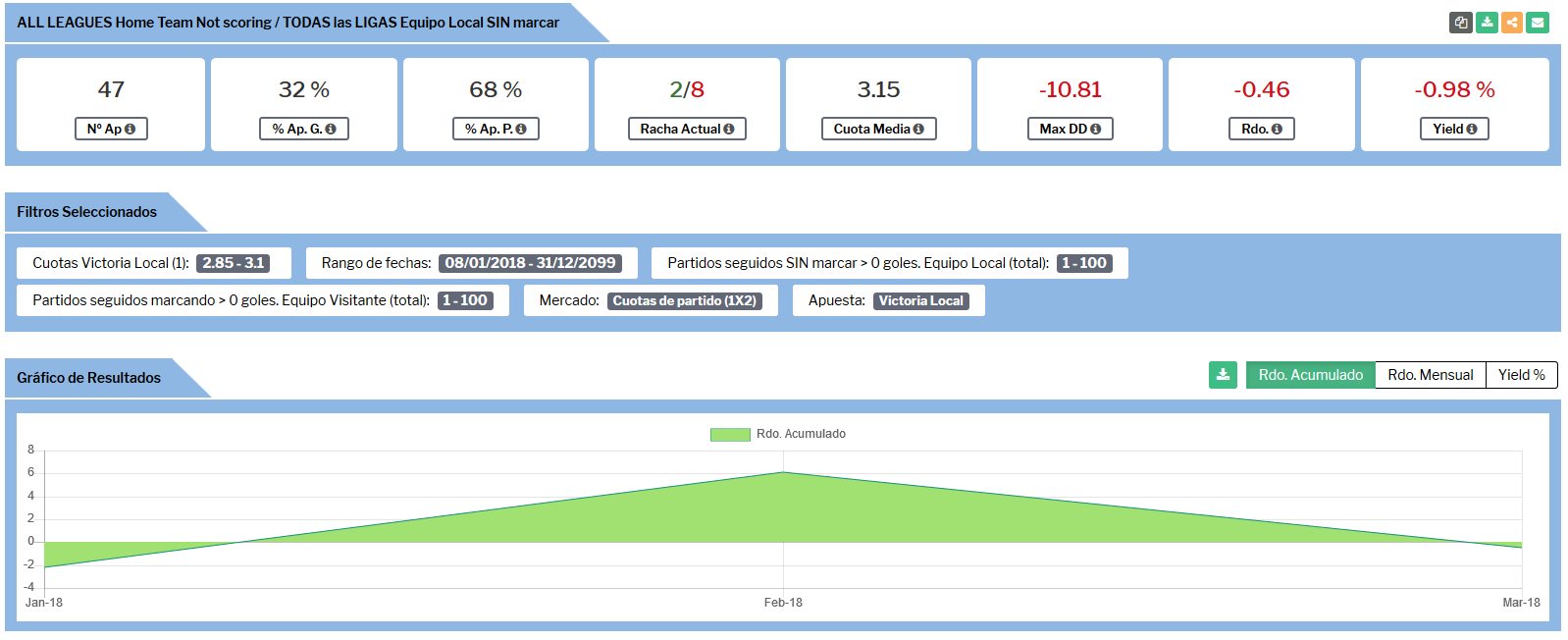1568x640 pixels.
Task: Click the Max DD label button
Action: pyautogui.click(x=1071, y=129)
